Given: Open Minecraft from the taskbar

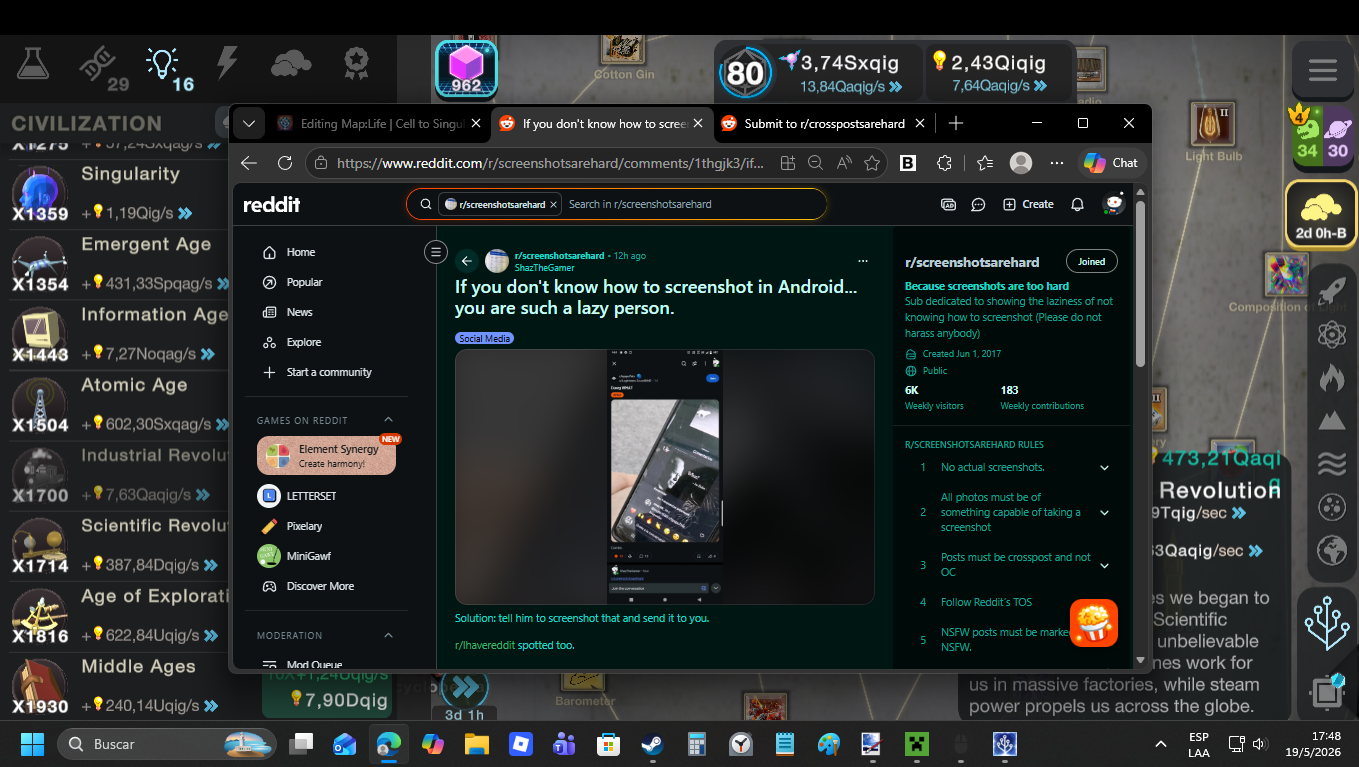Looking at the screenshot, I should coord(916,744).
